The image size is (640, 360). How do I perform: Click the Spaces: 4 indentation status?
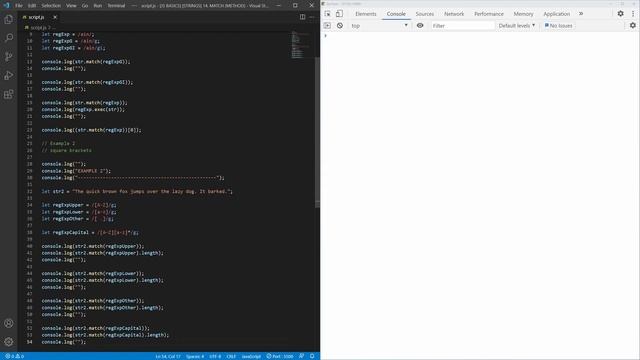[x=195, y=356]
